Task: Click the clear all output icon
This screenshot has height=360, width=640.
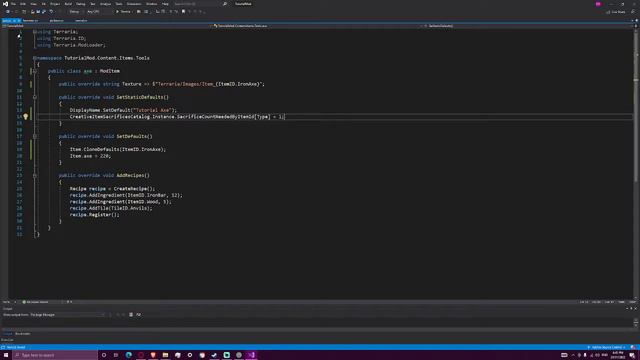Action: coord(131,315)
